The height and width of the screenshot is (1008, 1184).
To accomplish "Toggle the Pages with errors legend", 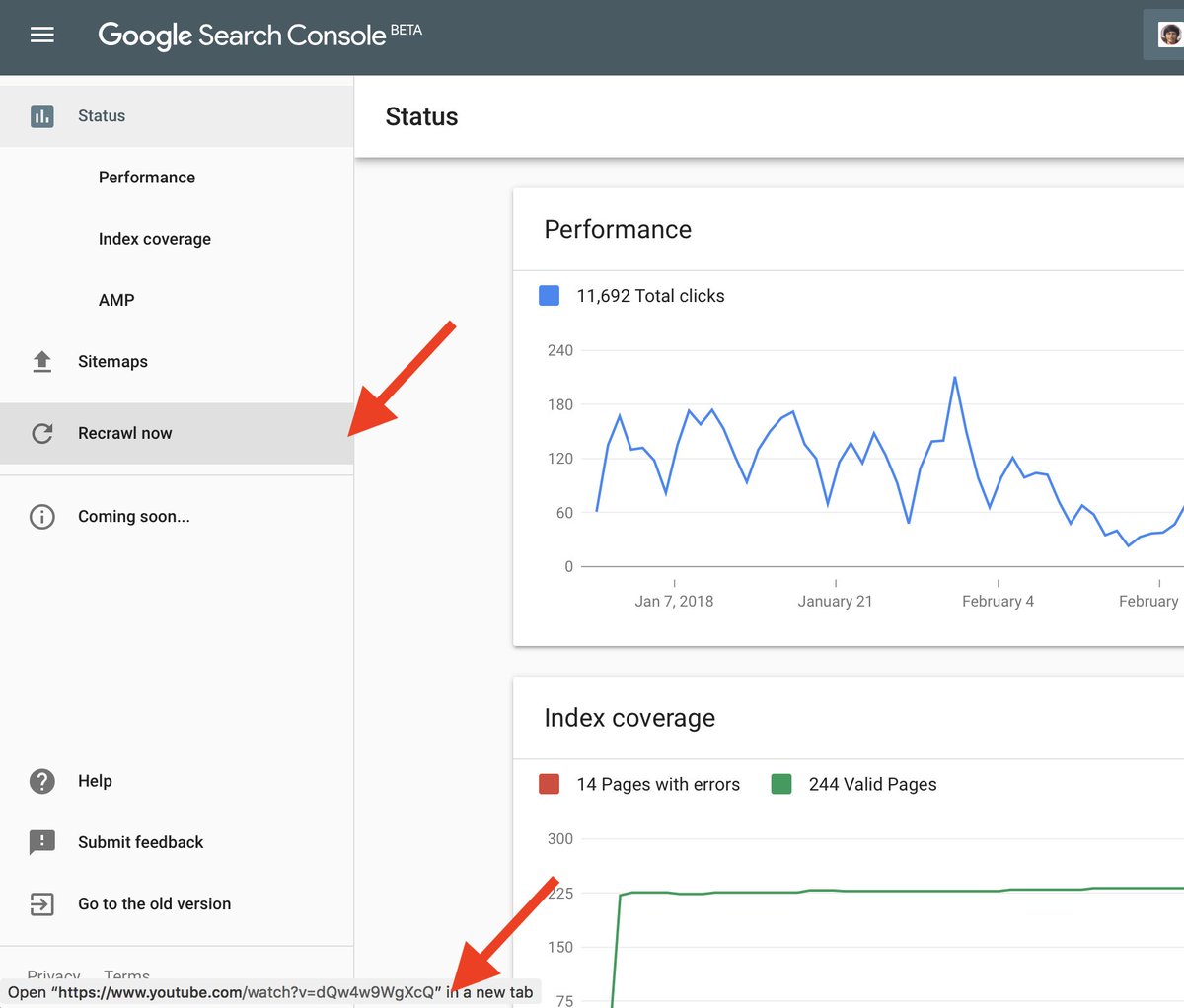I will point(658,784).
